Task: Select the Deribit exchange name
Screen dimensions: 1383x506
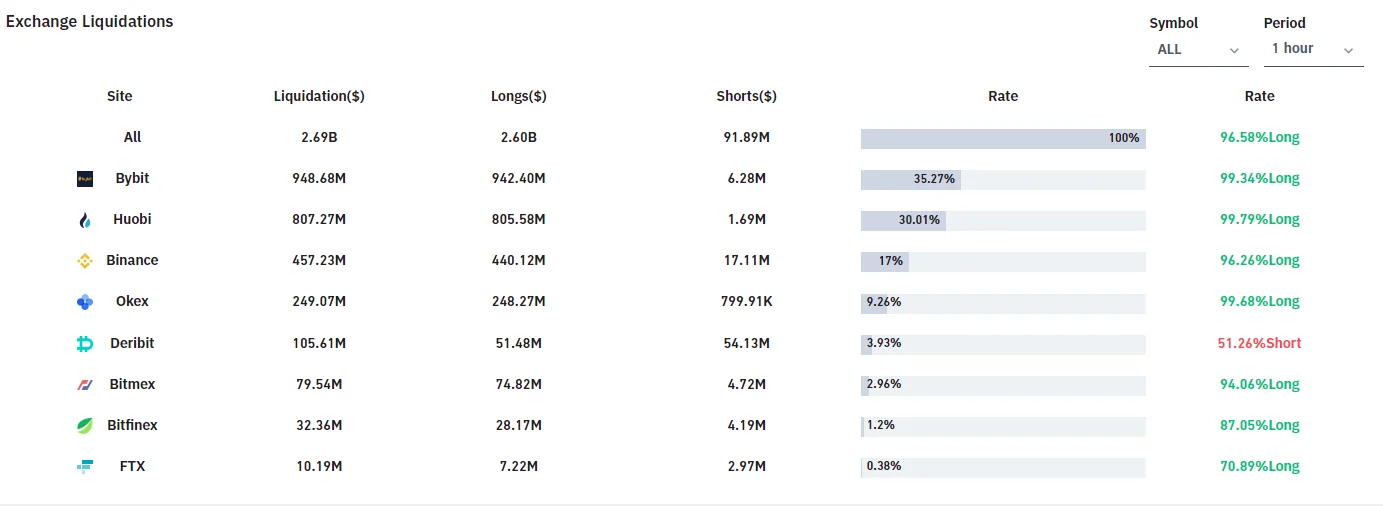Action: click(x=132, y=343)
